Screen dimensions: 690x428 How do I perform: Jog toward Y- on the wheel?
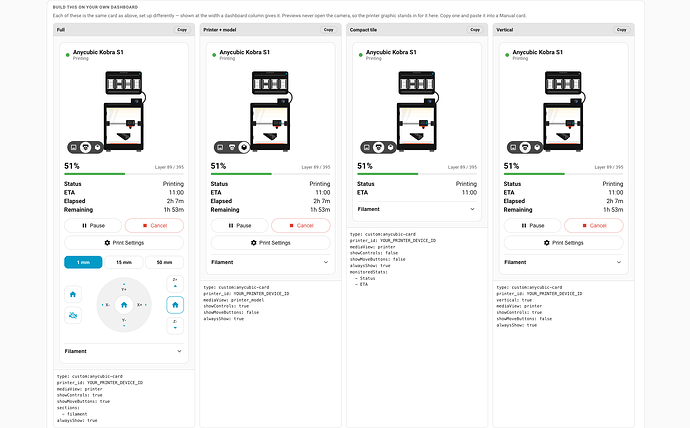pos(124,322)
